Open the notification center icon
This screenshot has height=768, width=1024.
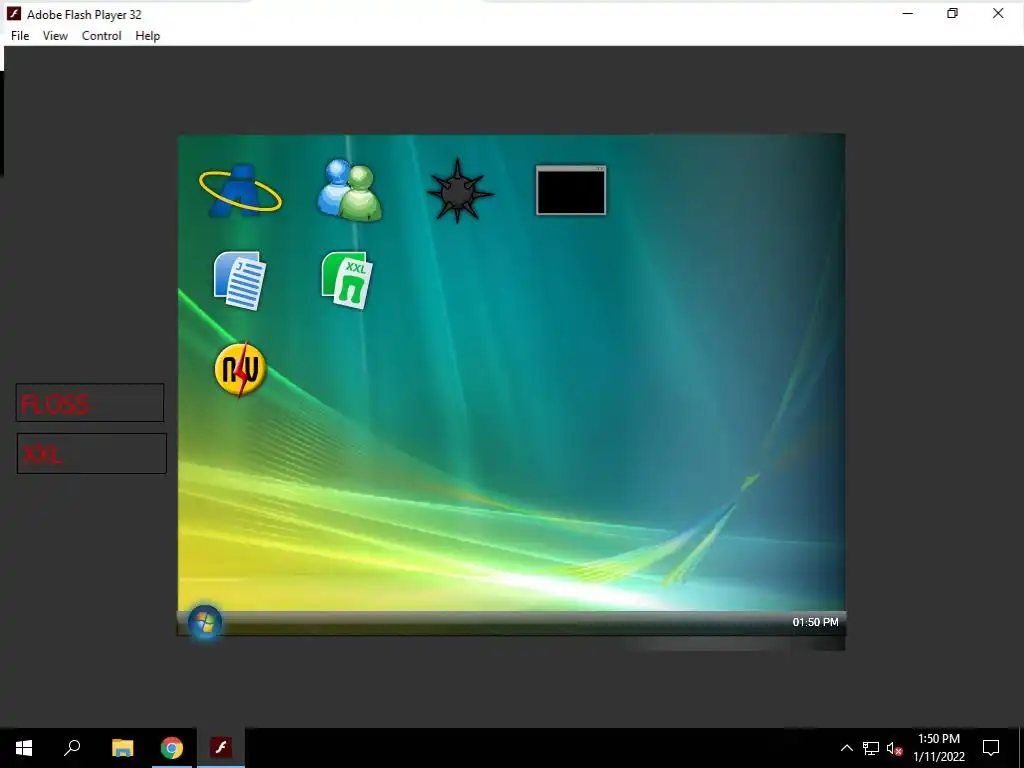coord(991,748)
